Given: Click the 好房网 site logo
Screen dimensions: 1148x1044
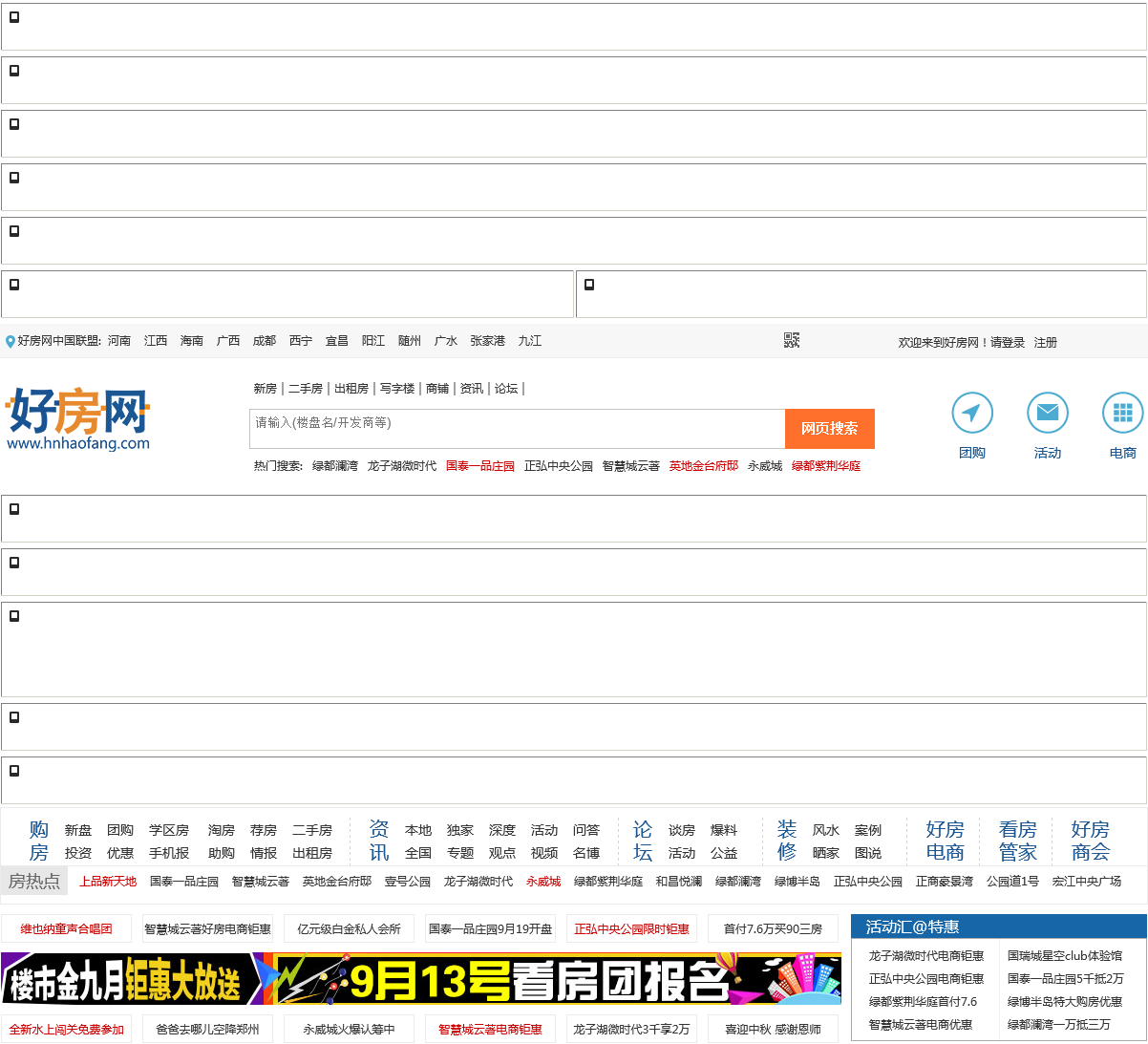Looking at the screenshot, I should click(78, 418).
